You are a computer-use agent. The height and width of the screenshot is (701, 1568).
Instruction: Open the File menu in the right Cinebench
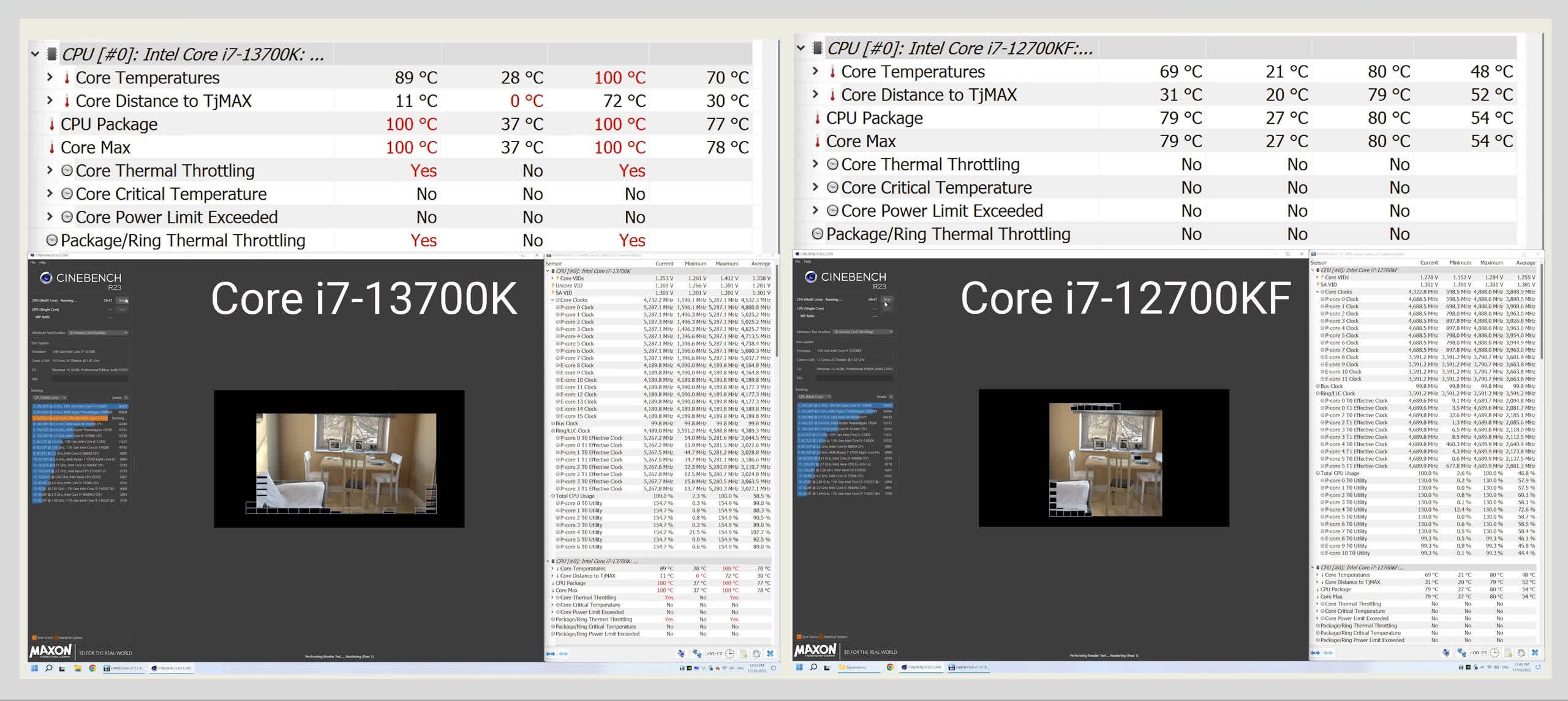pyautogui.click(x=798, y=261)
